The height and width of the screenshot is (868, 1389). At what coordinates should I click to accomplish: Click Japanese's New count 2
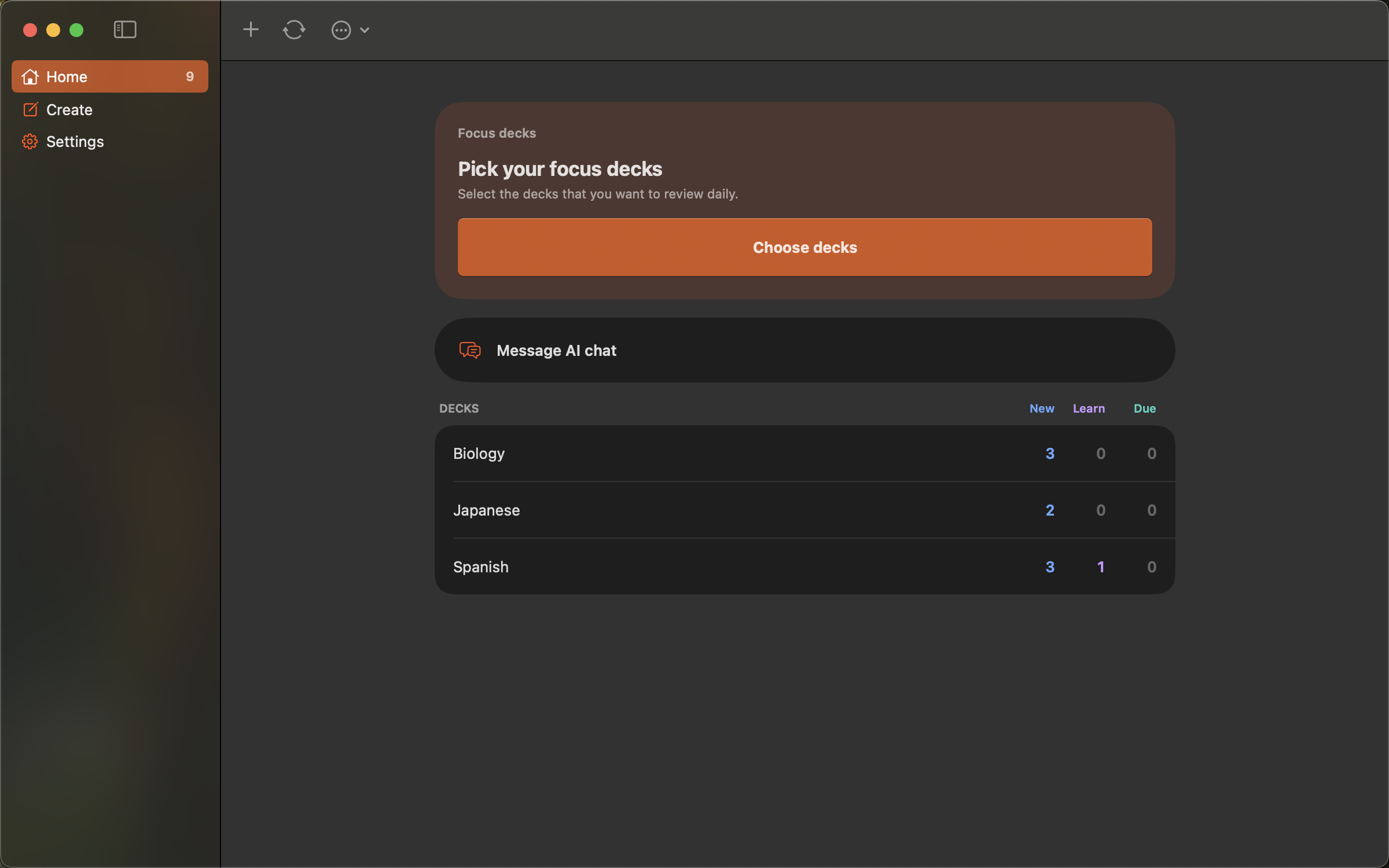(1050, 510)
